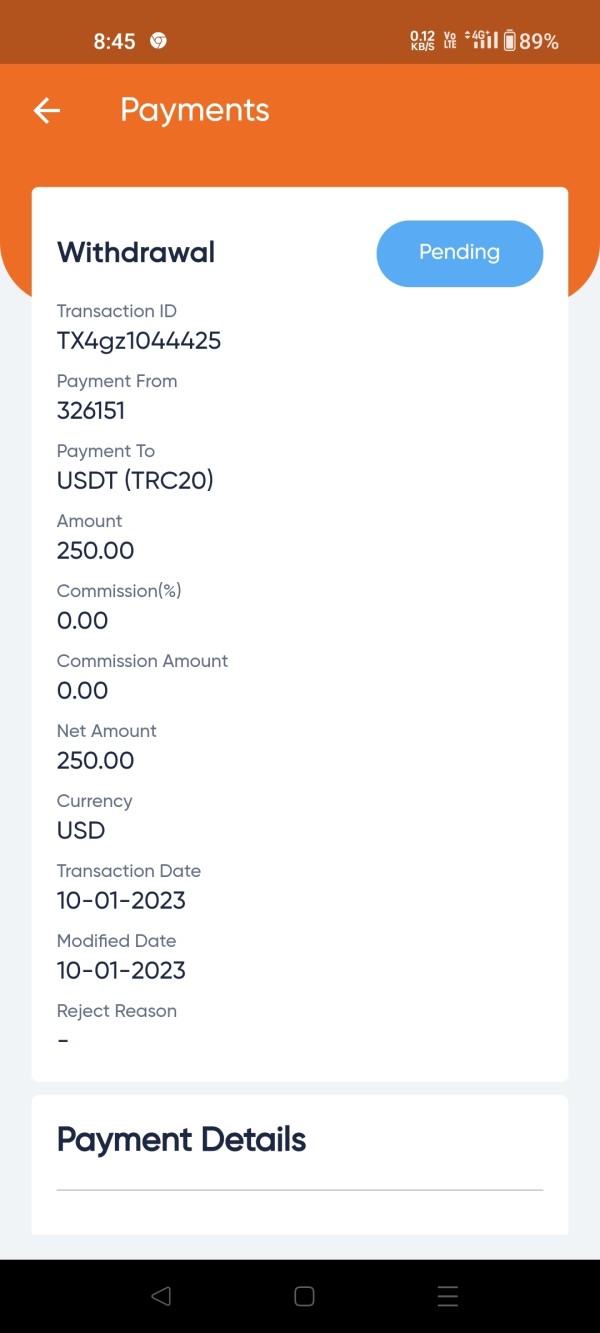The image size is (600, 1333).
Task: Tap the Chrome icon in the status bar
Action: [x=158, y=41]
